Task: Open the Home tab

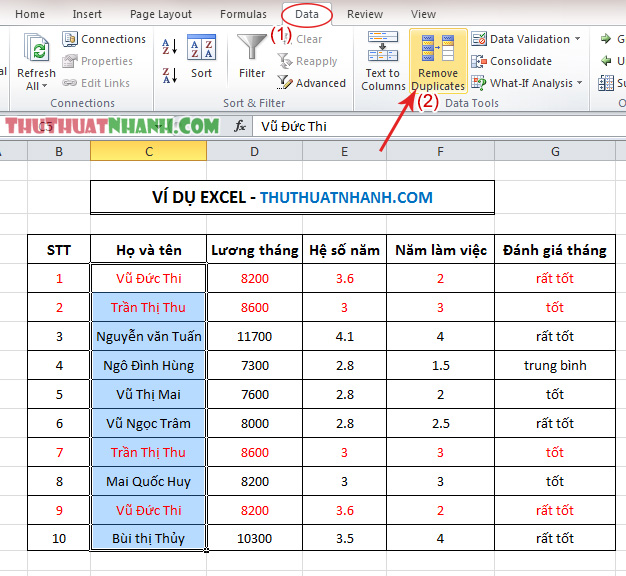Action: pos(30,14)
